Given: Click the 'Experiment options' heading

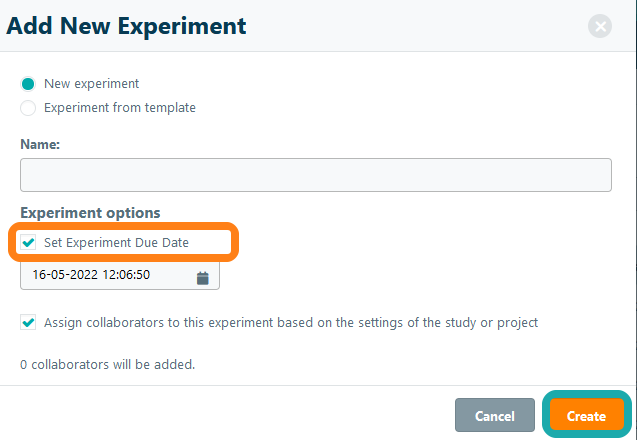Looking at the screenshot, I should point(90,213).
